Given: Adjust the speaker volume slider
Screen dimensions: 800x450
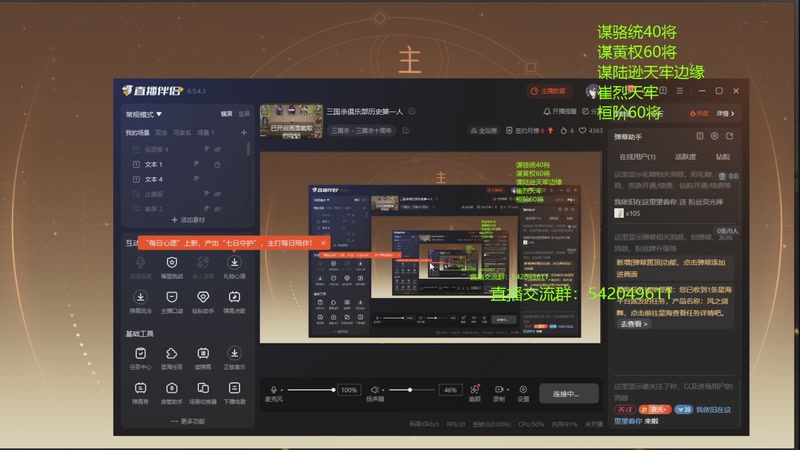Looking at the screenshot, I should coord(411,390).
